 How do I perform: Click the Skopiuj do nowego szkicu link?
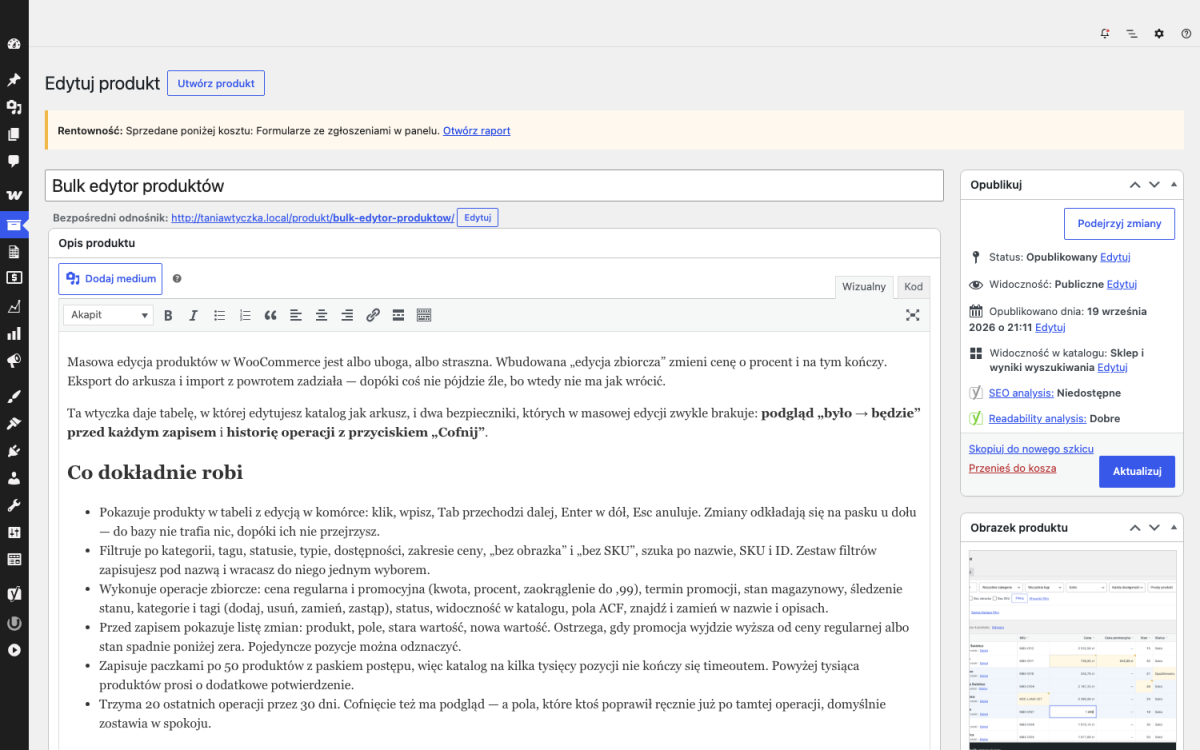coord(1031,449)
